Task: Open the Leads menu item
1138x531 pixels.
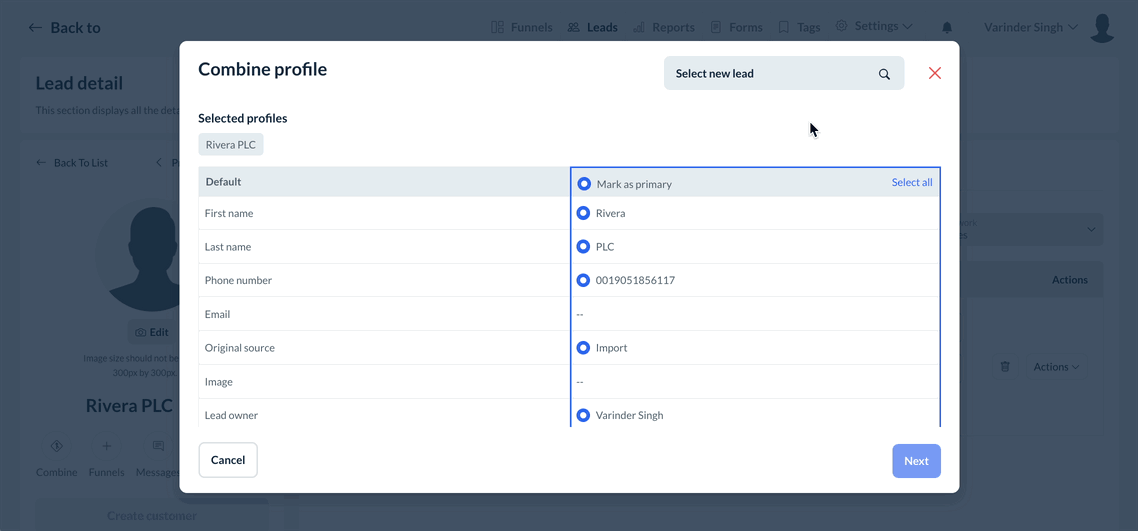Action: pos(592,27)
